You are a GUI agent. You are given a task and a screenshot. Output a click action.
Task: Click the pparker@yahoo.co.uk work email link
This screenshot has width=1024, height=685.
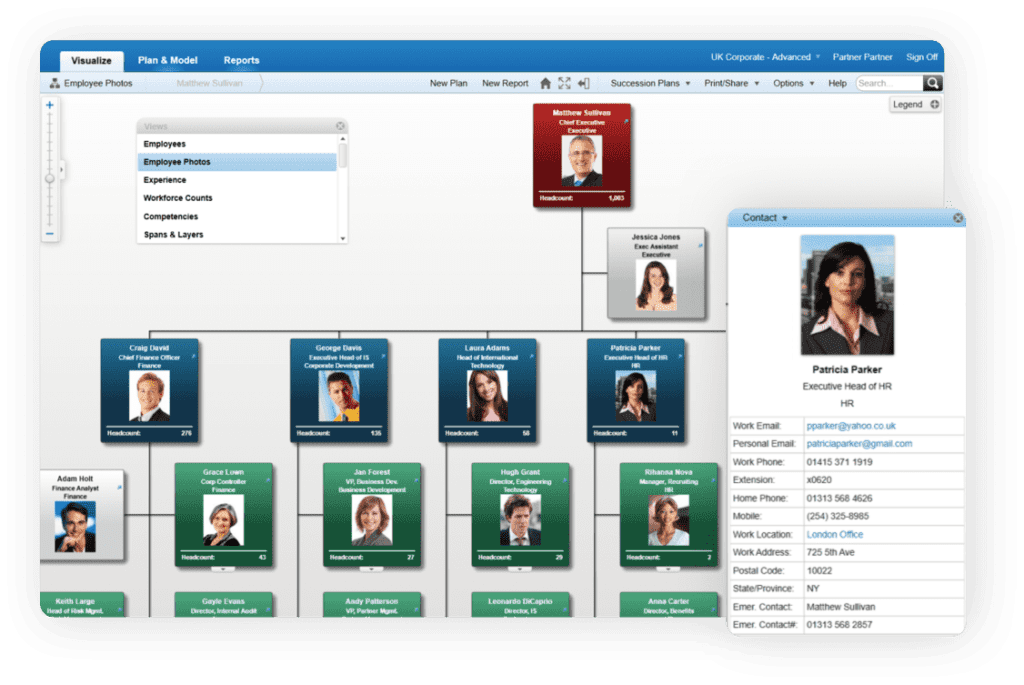coord(851,426)
